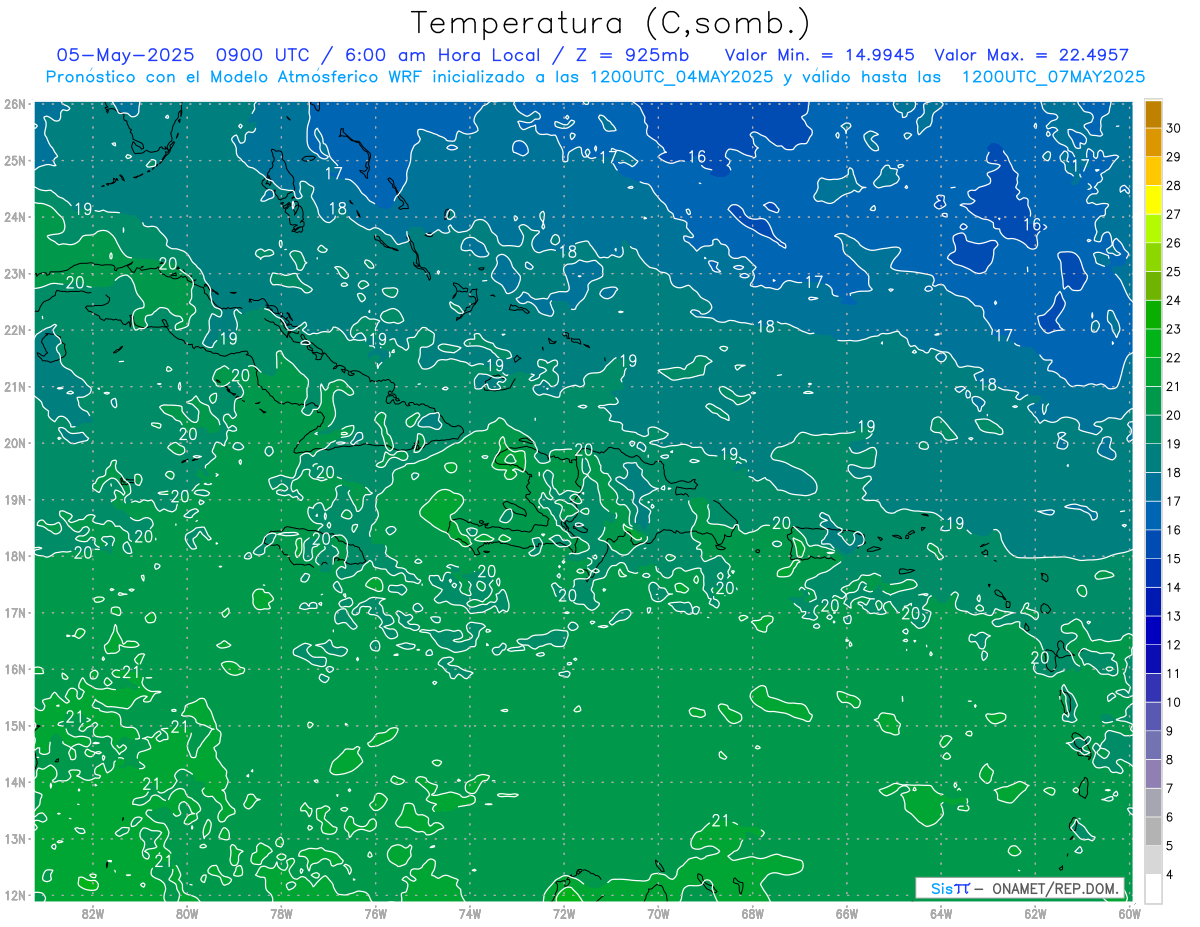The height and width of the screenshot is (927, 1200).
Task: Click the longitude axis label "74W"
Action: click(x=470, y=913)
